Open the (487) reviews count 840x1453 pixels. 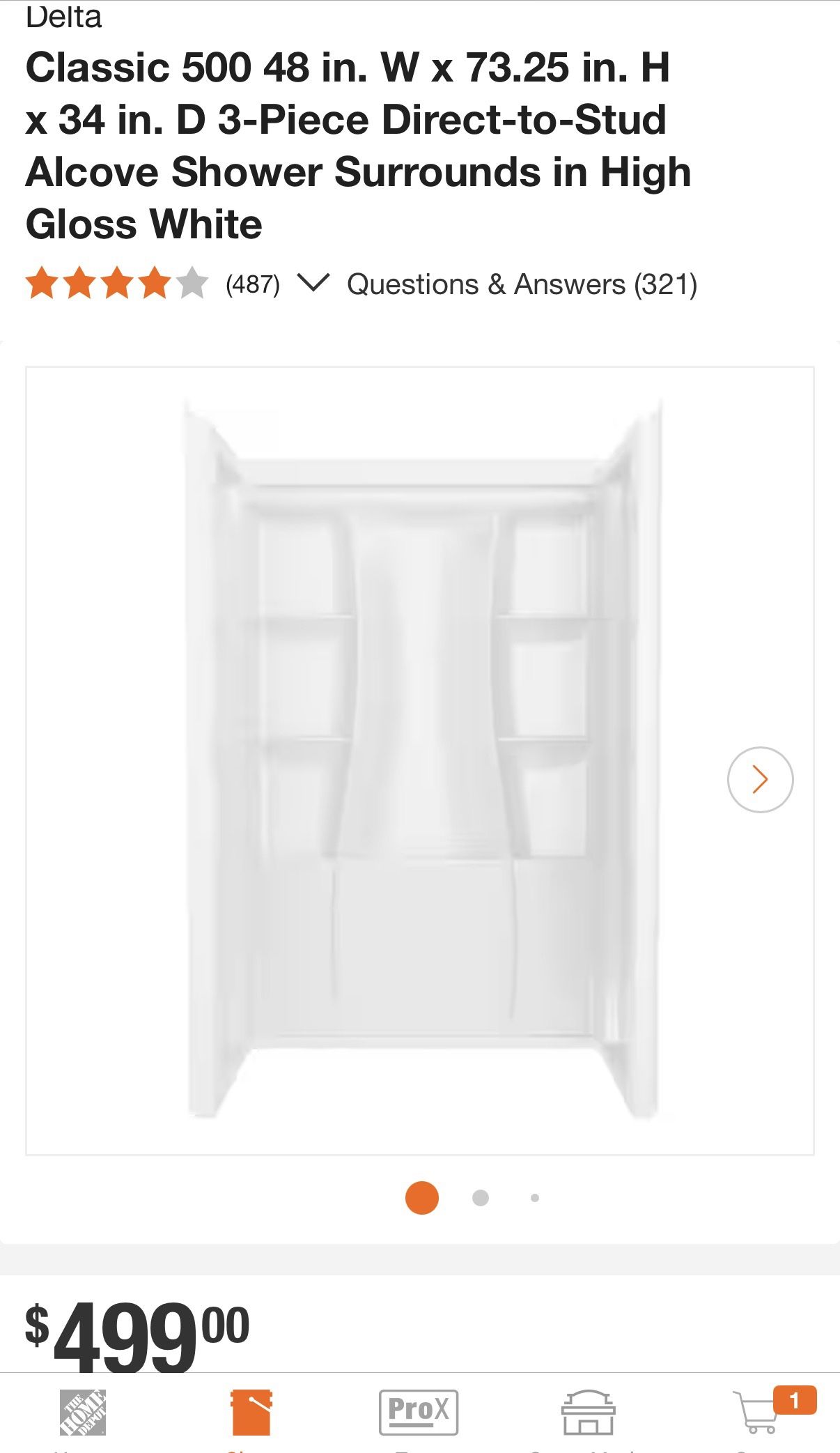(253, 284)
